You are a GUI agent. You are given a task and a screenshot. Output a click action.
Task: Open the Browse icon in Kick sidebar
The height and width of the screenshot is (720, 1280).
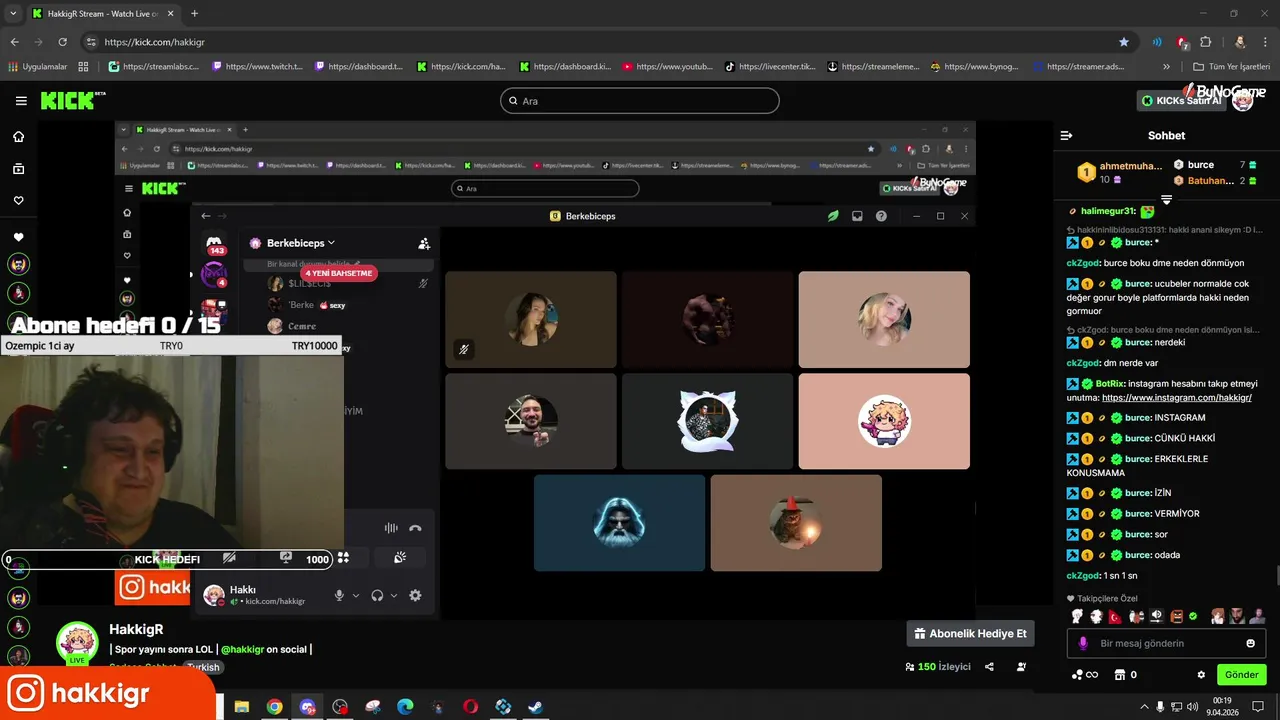(18, 169)
